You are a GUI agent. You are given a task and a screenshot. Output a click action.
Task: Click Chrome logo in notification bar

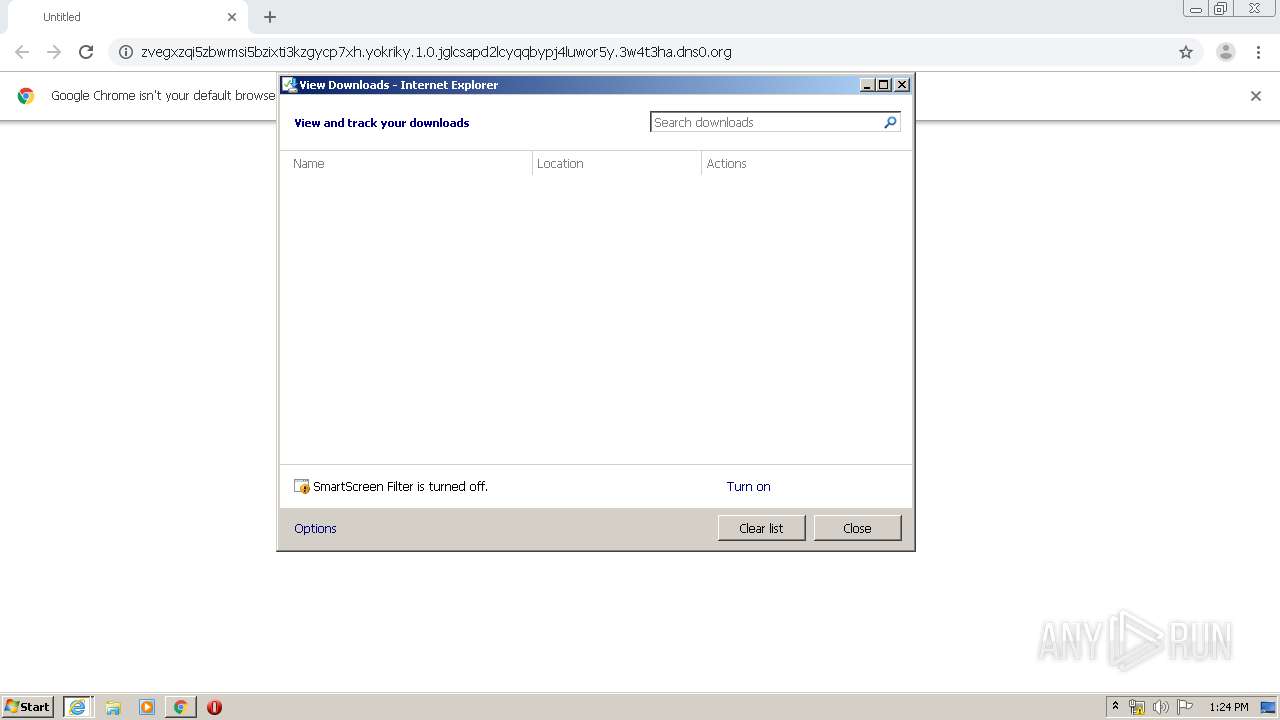[x=26, y=96]
